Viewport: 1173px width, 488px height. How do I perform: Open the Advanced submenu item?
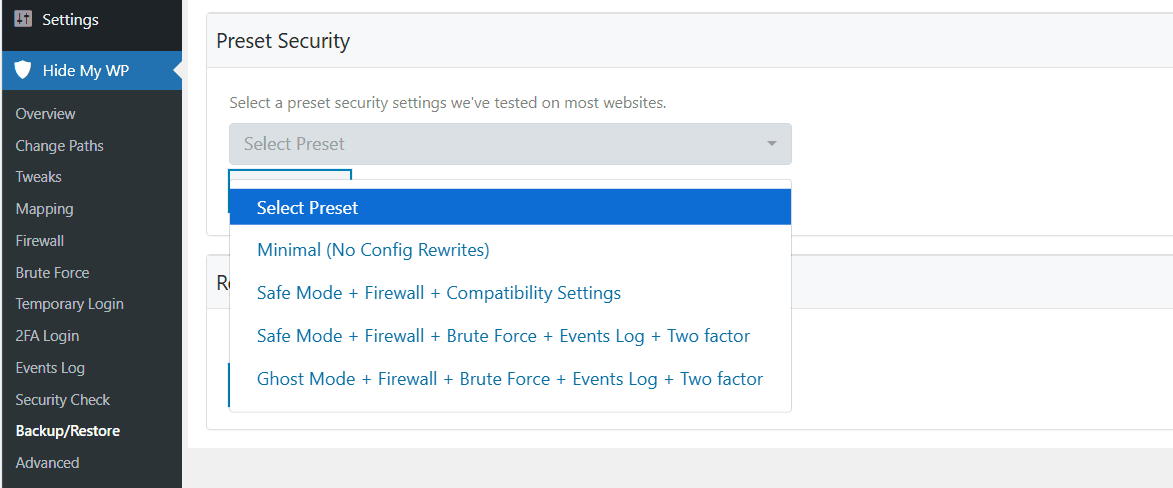pos(47,463)
